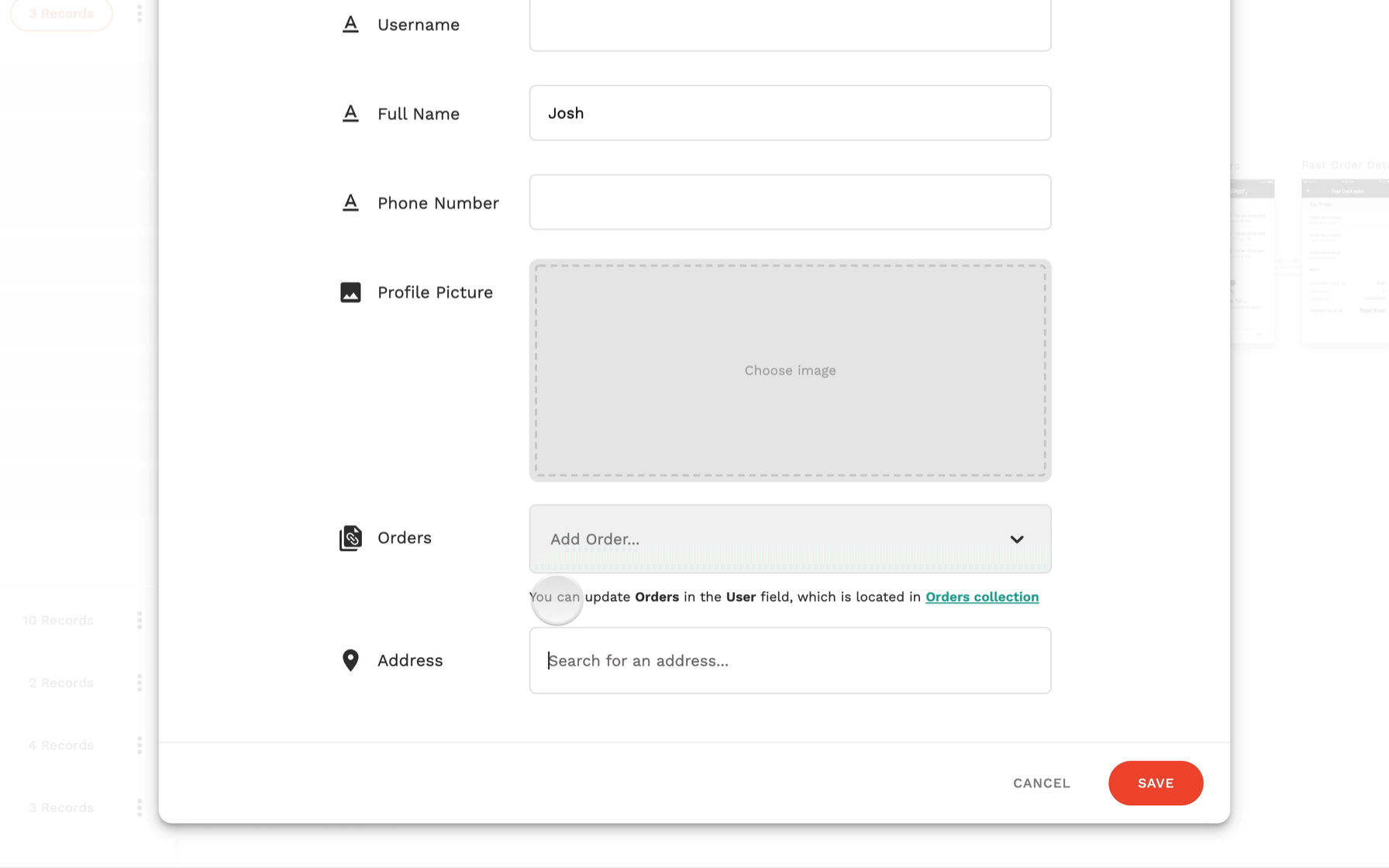Choose image for Profile Picture

pyautogui.click(x=790, y=370)
